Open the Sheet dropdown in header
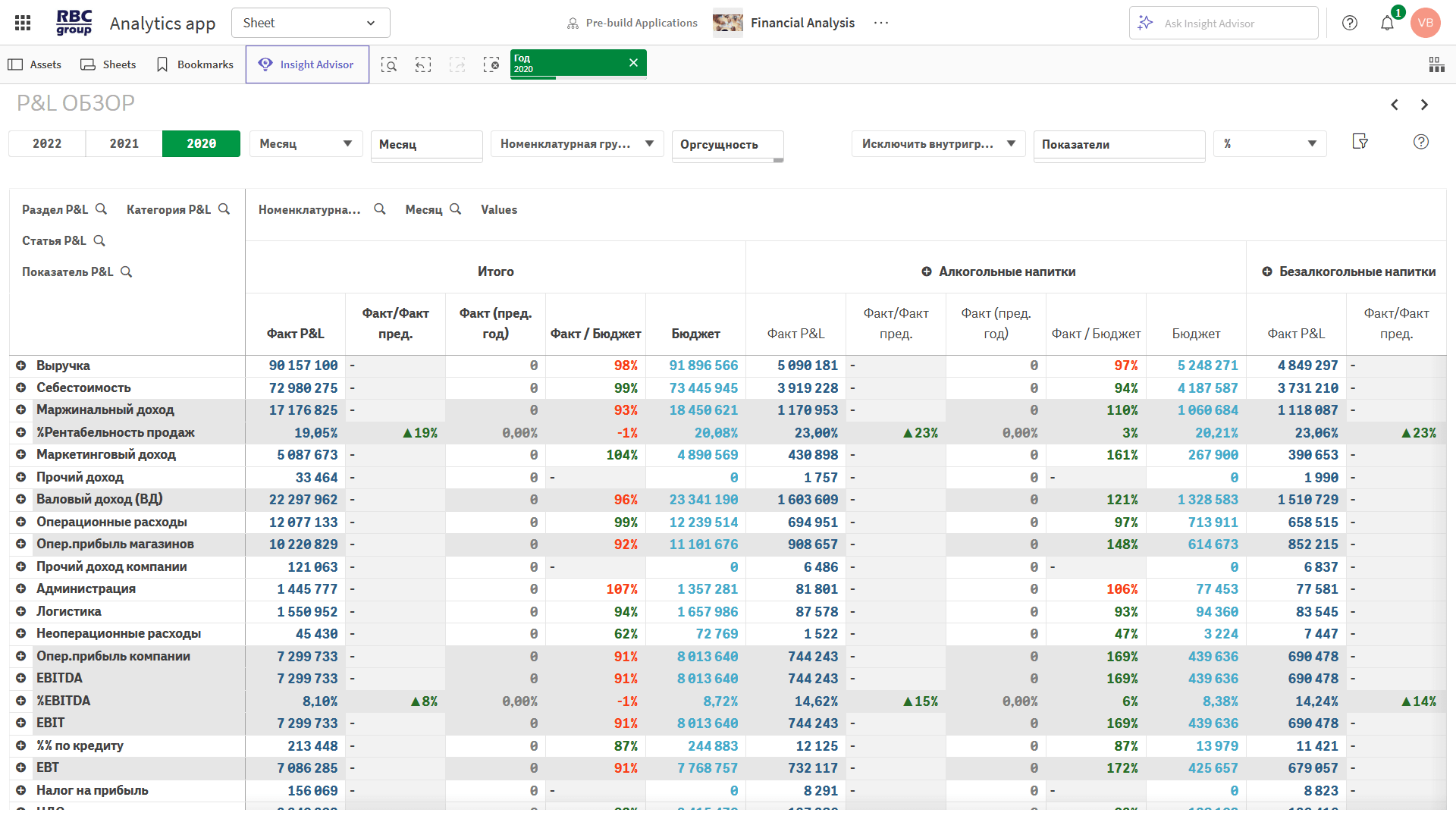The width and height of the screenshot is (1456, 819). tap(310, 23)
